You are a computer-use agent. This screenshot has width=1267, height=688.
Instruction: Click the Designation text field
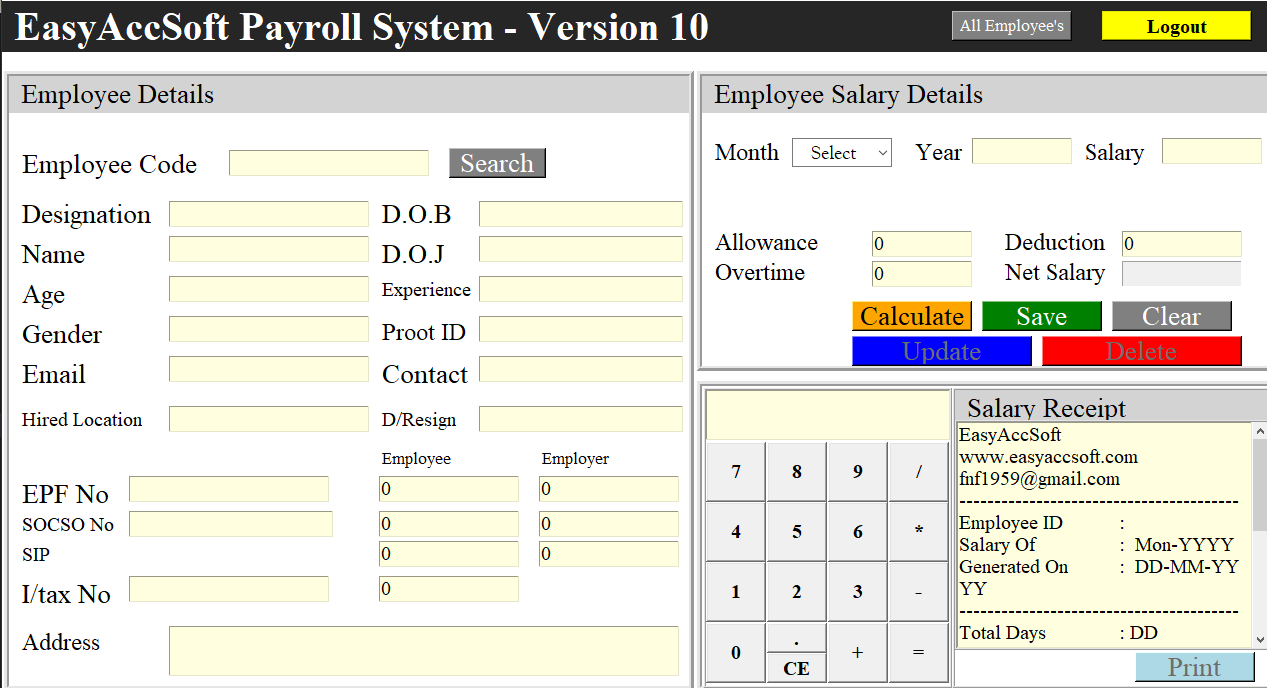click(x=269, y=214)
